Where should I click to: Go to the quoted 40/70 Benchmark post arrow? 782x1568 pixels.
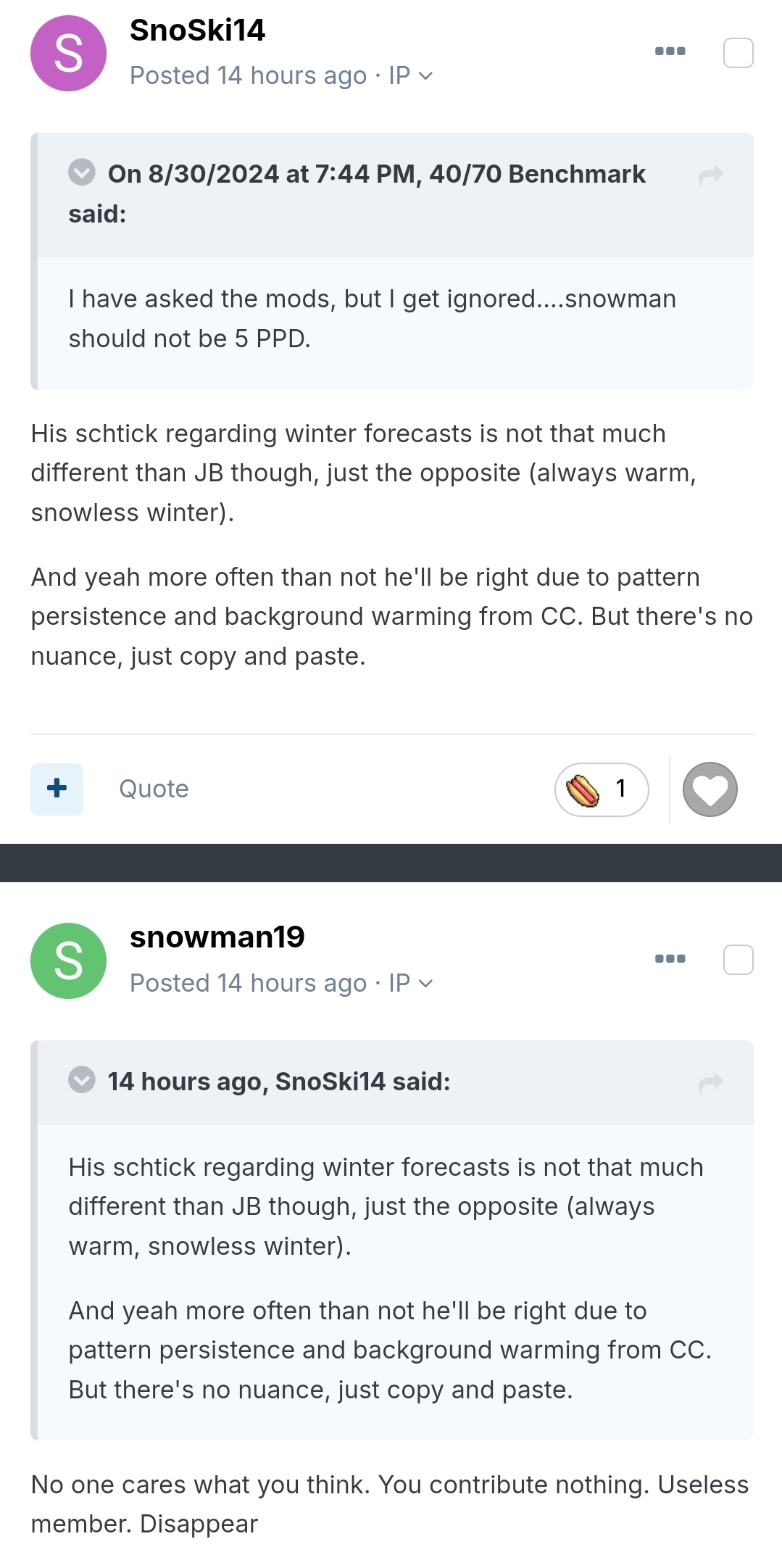pos(711,175)
